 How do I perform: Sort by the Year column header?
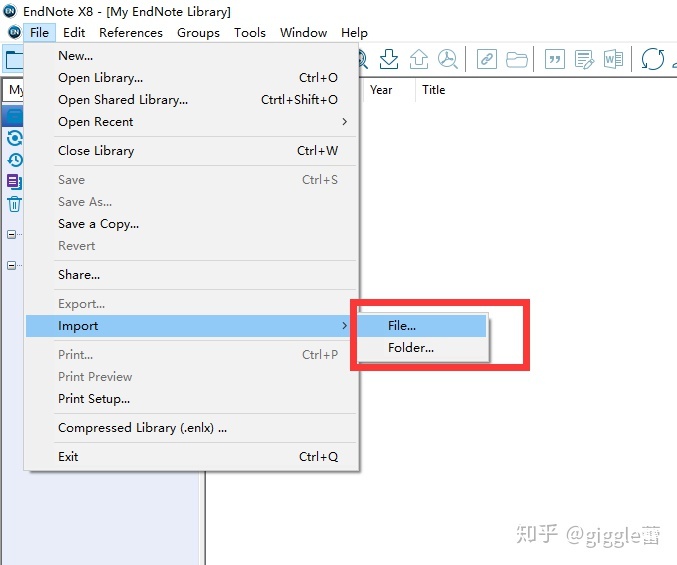(389, 90)
